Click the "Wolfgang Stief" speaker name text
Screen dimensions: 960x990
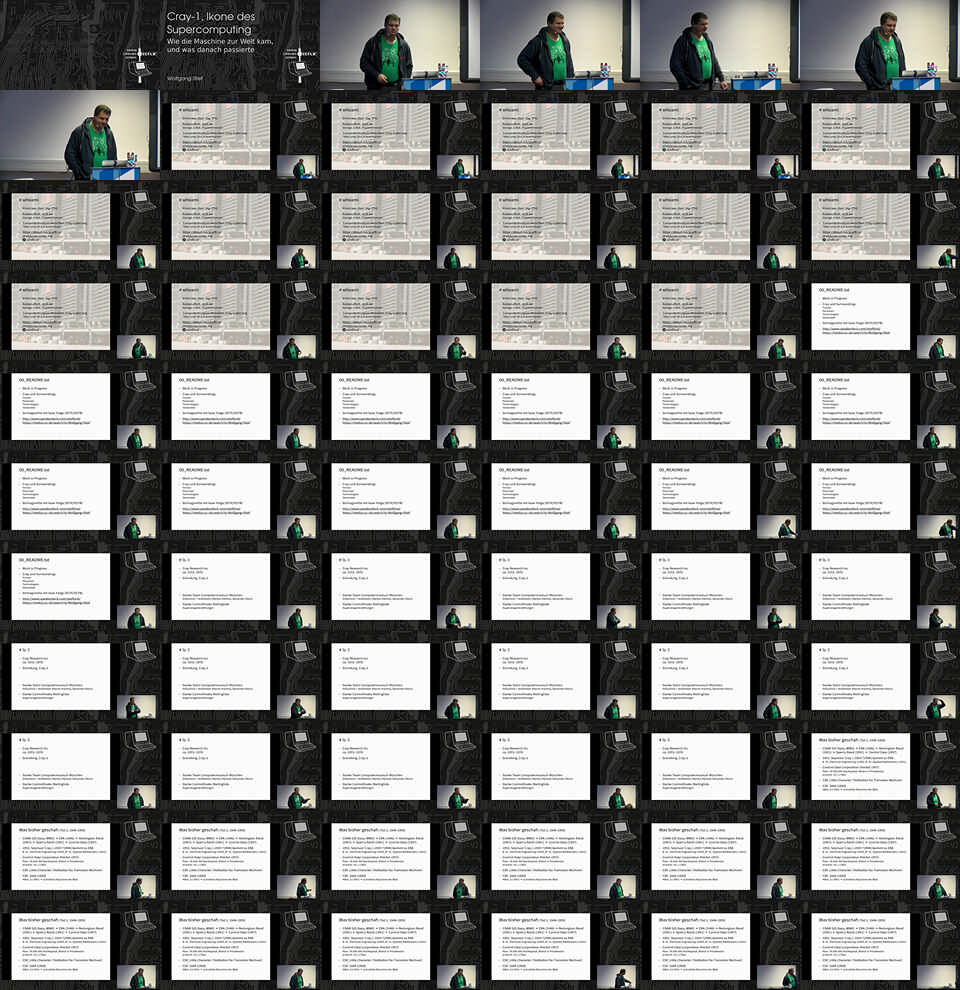pyautogui.click(x=184, y=78)
